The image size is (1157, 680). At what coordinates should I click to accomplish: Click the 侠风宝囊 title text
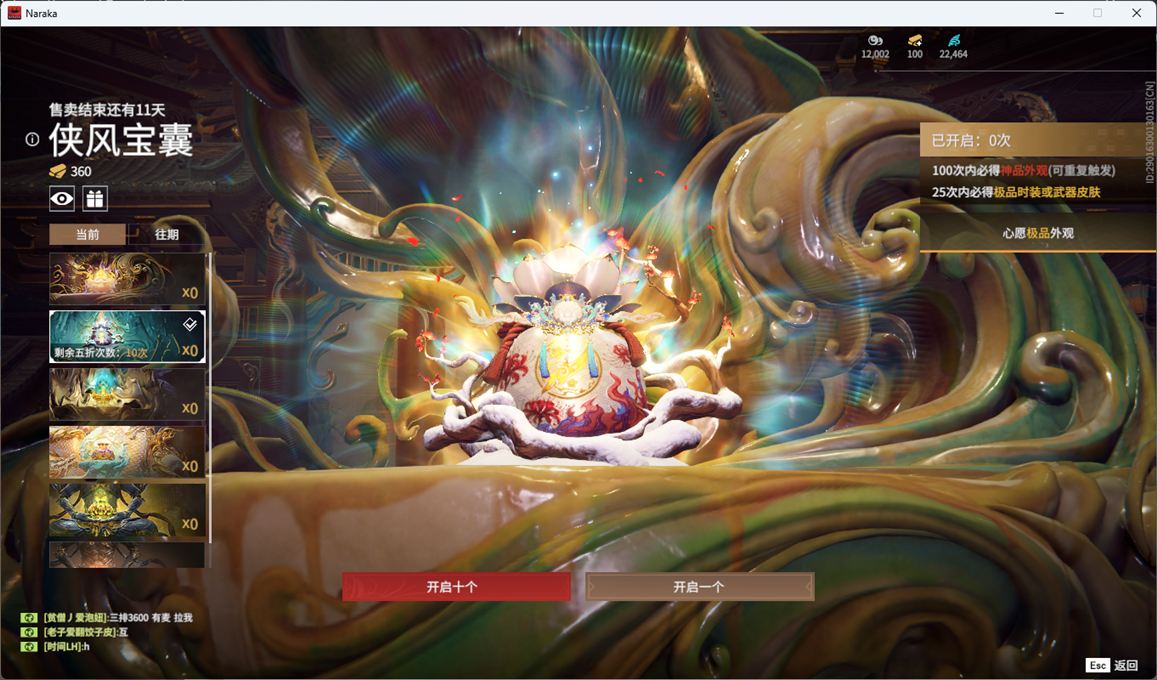121,140
